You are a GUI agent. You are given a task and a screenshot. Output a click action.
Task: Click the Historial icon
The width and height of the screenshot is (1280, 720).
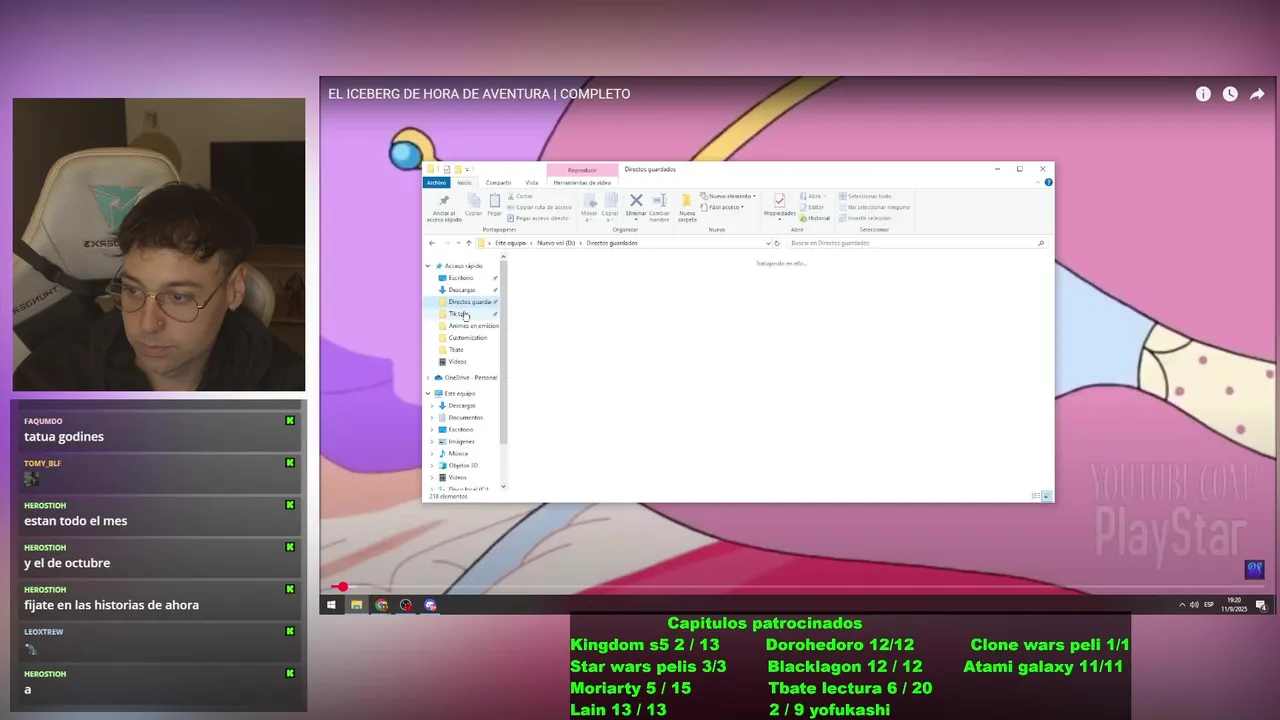coord(816,218)
